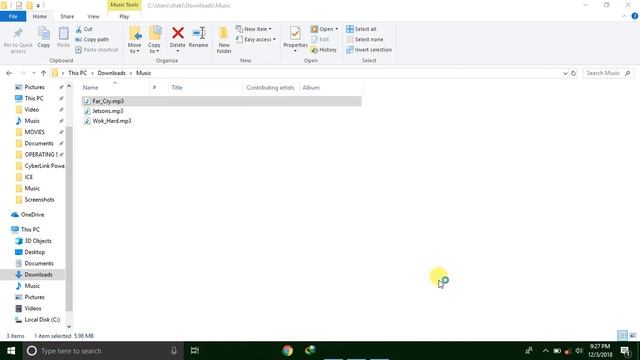Screen dimensions: 640x360
Task: Click Paste shortcut in the ribbon
Action: tap(97, 50)
